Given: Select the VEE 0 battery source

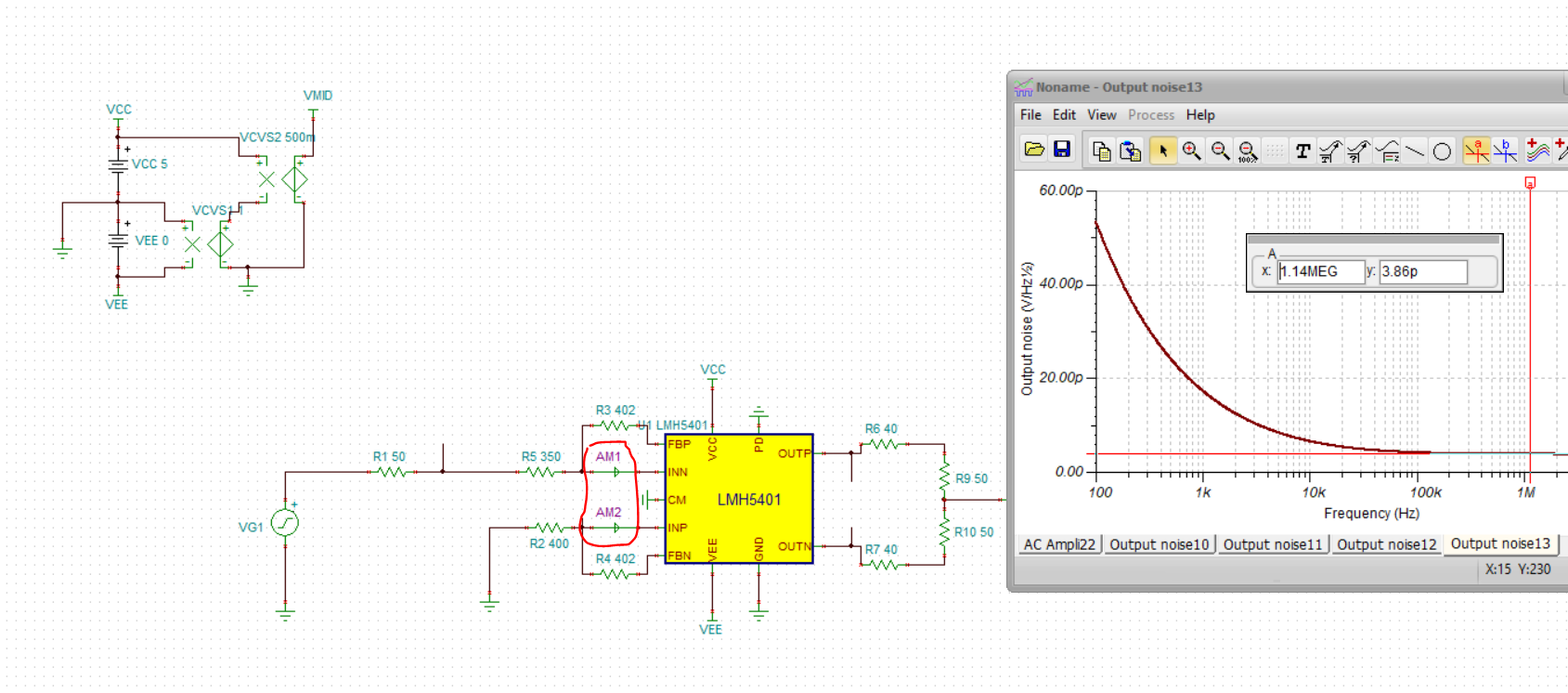Looking at the screenshot, I should [118, 241].
